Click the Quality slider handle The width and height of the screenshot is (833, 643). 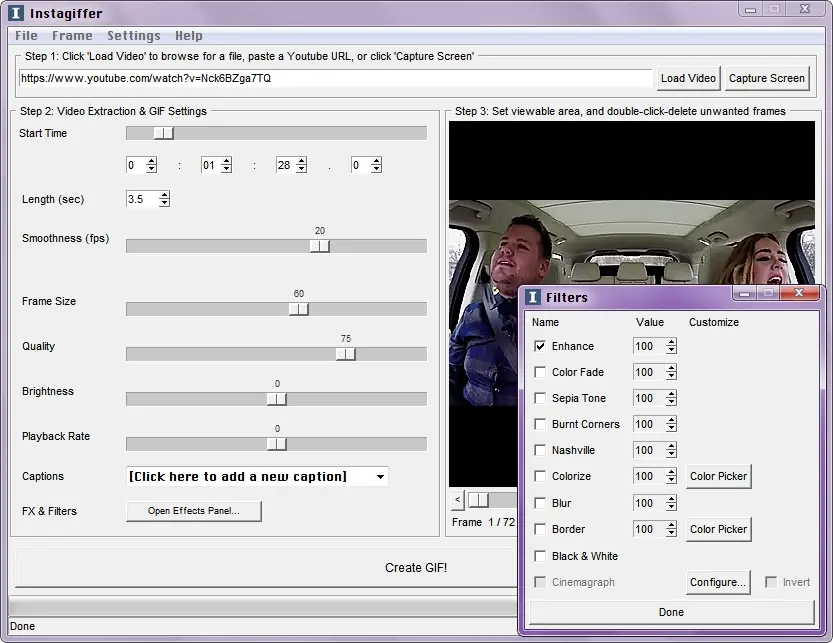click(x=346, y=354)
